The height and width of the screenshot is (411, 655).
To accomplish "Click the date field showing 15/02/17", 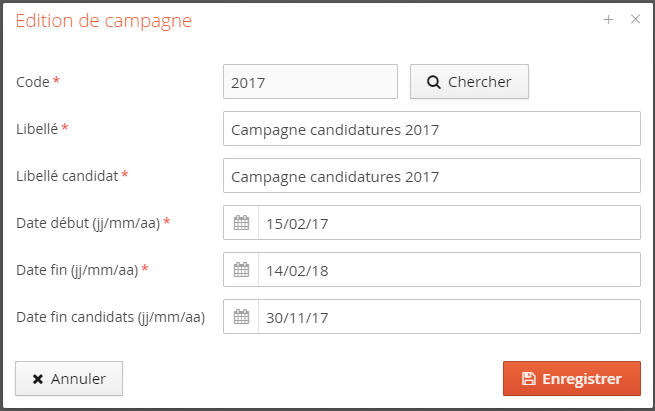I will [x=448, y=223].
